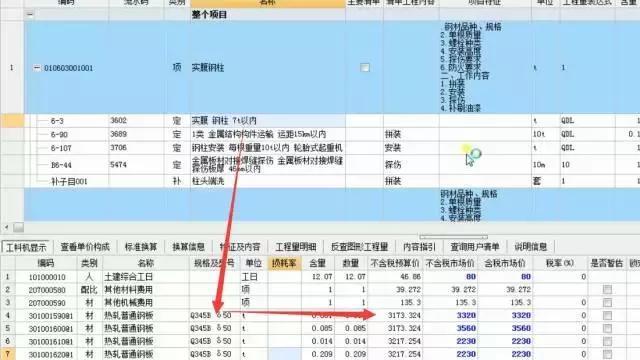Select row header 7 in lower table
The image size is (640, 360).
[7, 354]
